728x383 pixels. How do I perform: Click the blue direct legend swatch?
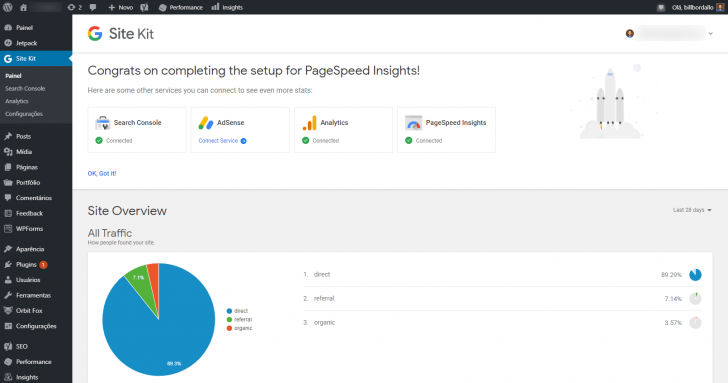click(229, 311)
